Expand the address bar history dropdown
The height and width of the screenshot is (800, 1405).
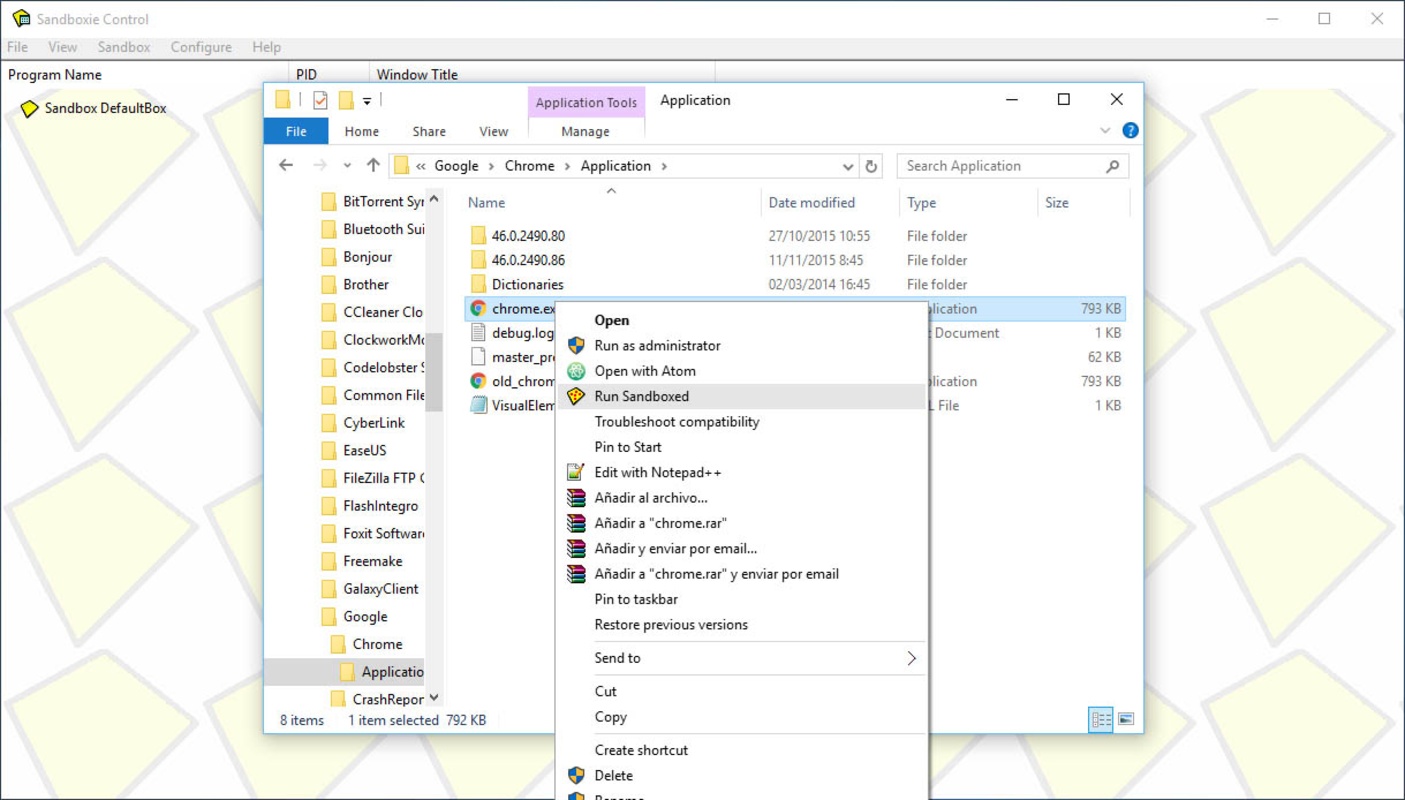pyautogui.click(x=847, y=167)
